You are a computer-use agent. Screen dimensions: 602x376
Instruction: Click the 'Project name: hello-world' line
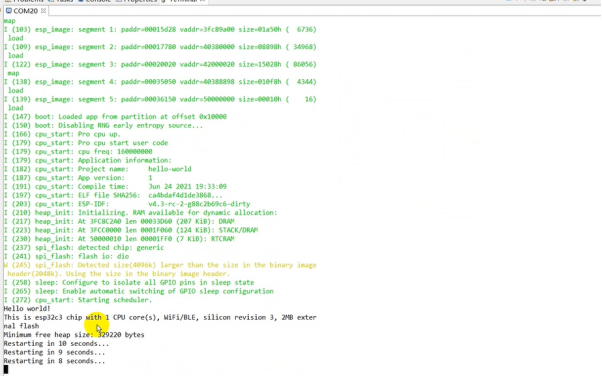click(x=98, y=169)
